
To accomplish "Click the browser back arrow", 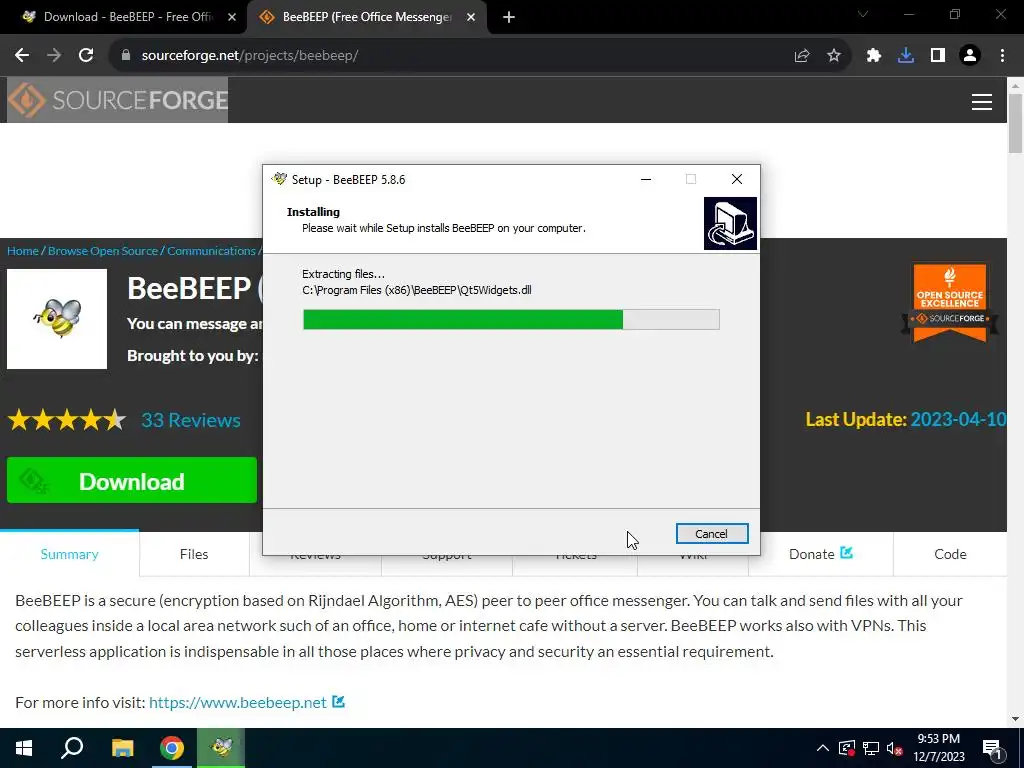I will click(22, 56).
